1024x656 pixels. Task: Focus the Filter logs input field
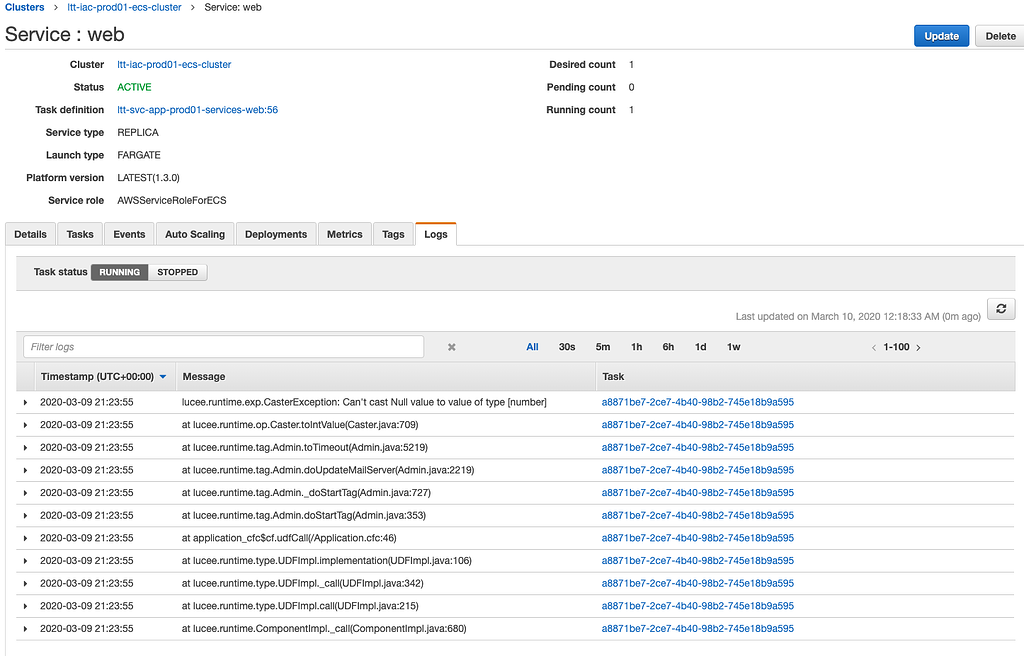coord(223,347)
